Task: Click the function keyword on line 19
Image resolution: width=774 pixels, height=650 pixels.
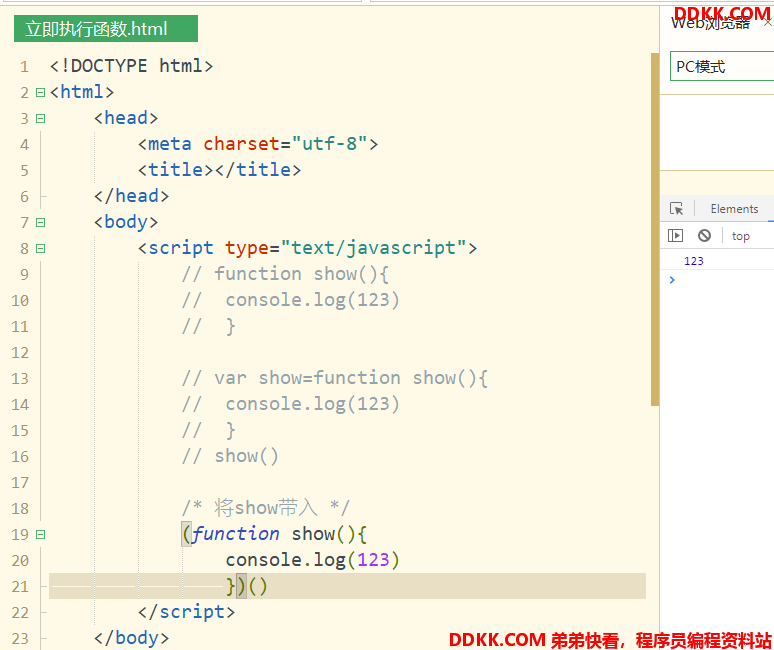Action: click(235, 534)
